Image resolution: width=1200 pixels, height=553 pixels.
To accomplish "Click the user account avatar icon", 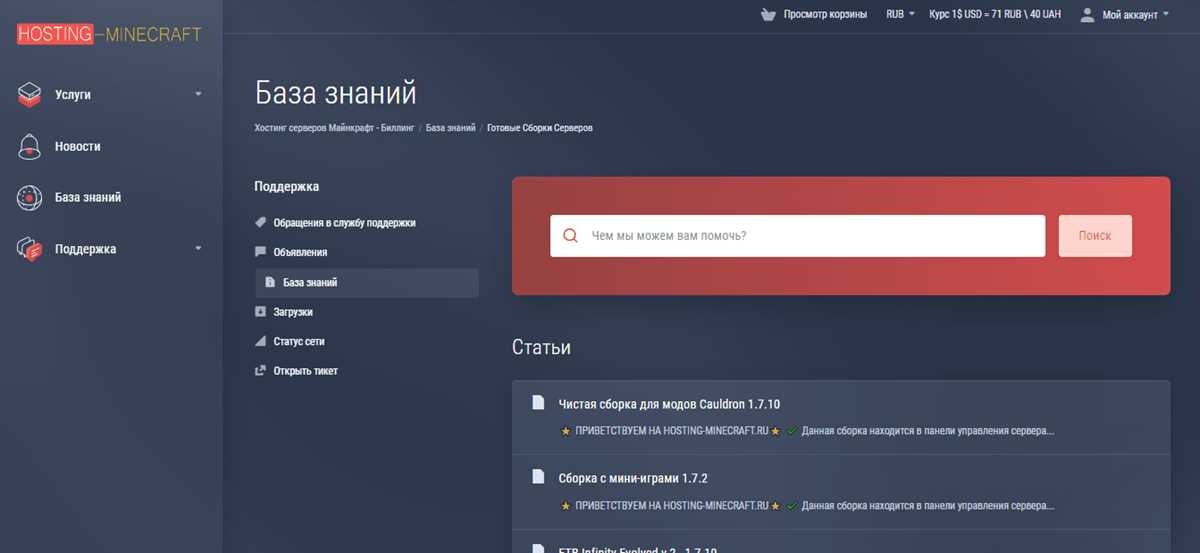I will (x=1087, y=15).
